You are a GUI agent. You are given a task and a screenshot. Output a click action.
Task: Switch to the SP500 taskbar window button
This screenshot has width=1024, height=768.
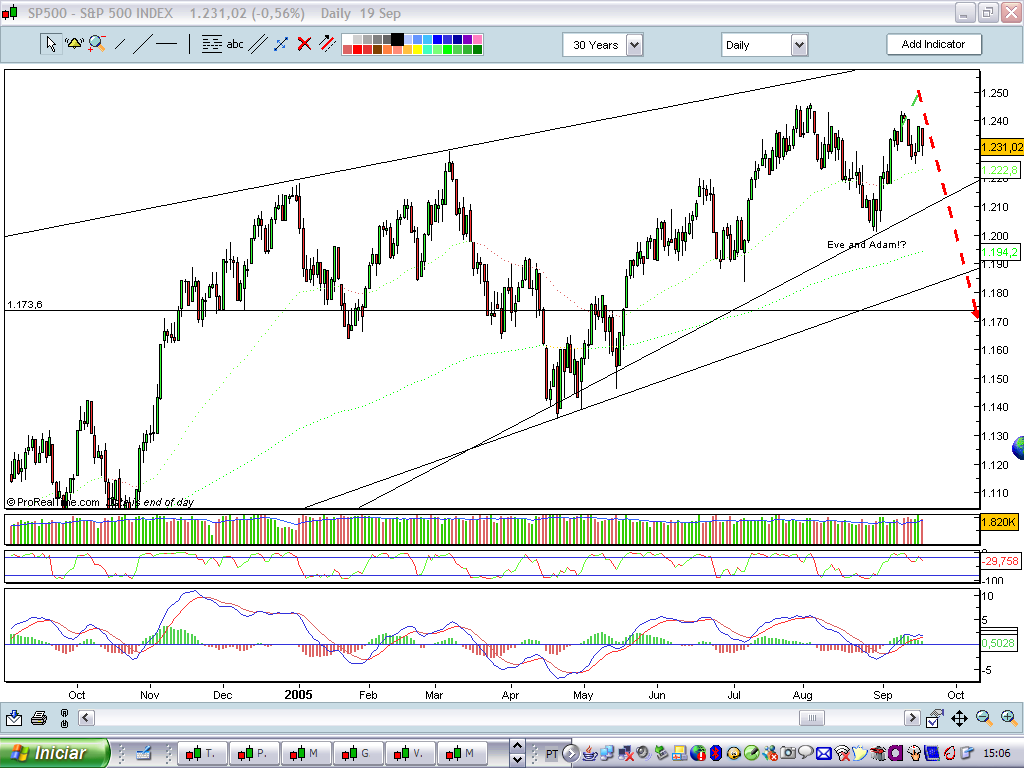(x=203, y=753)
